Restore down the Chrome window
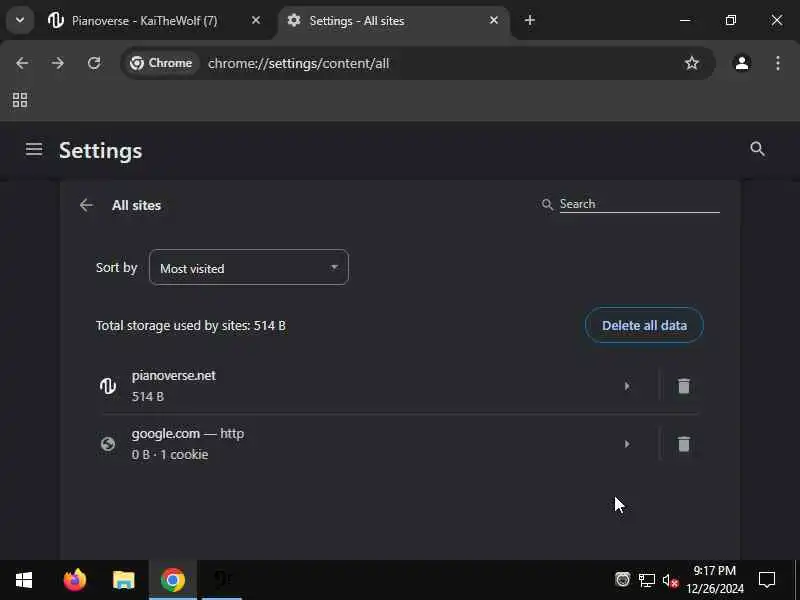 tap(731, 20)
